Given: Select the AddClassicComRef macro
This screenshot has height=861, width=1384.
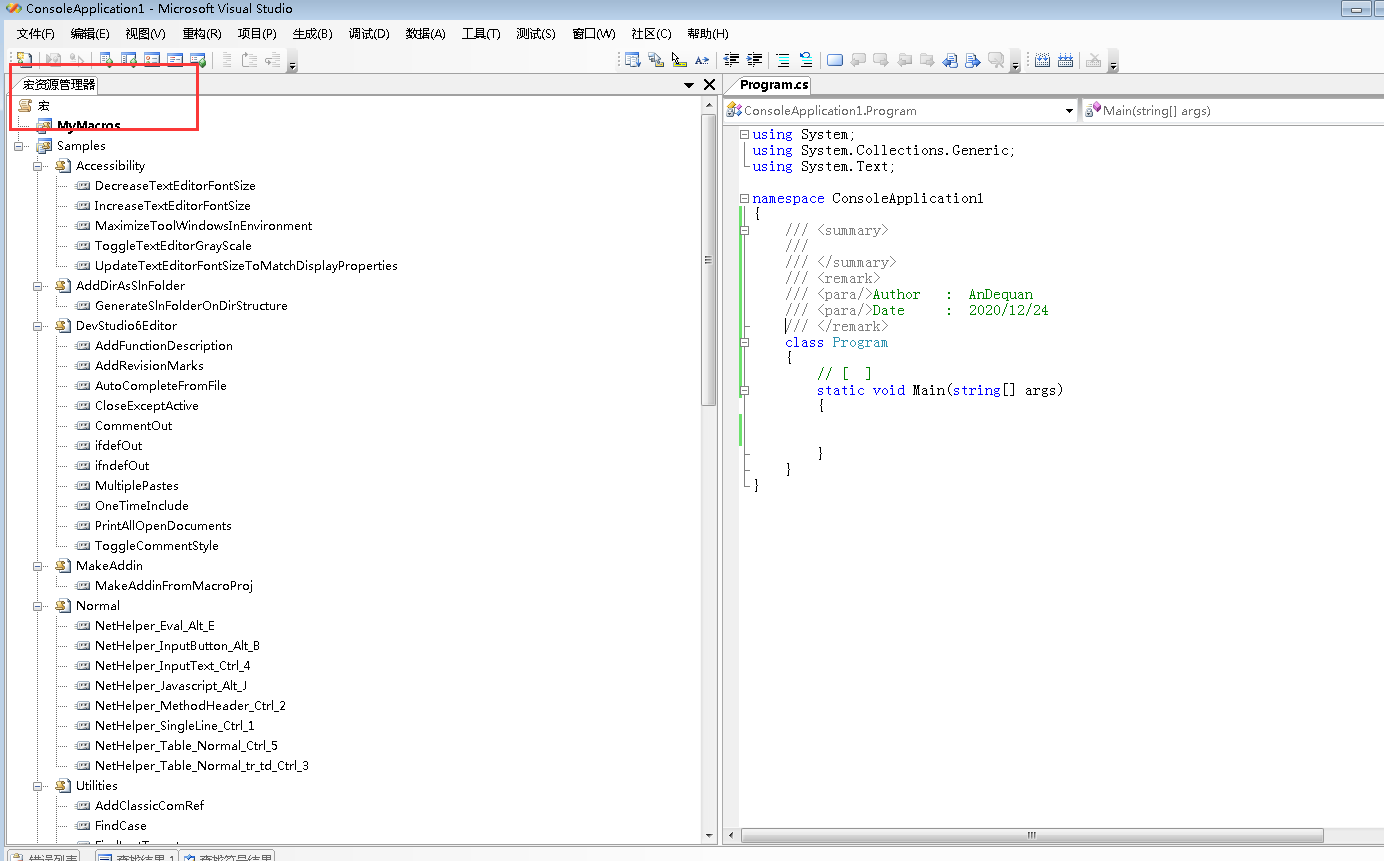Looking at the screenshot, I should (149, 806).
